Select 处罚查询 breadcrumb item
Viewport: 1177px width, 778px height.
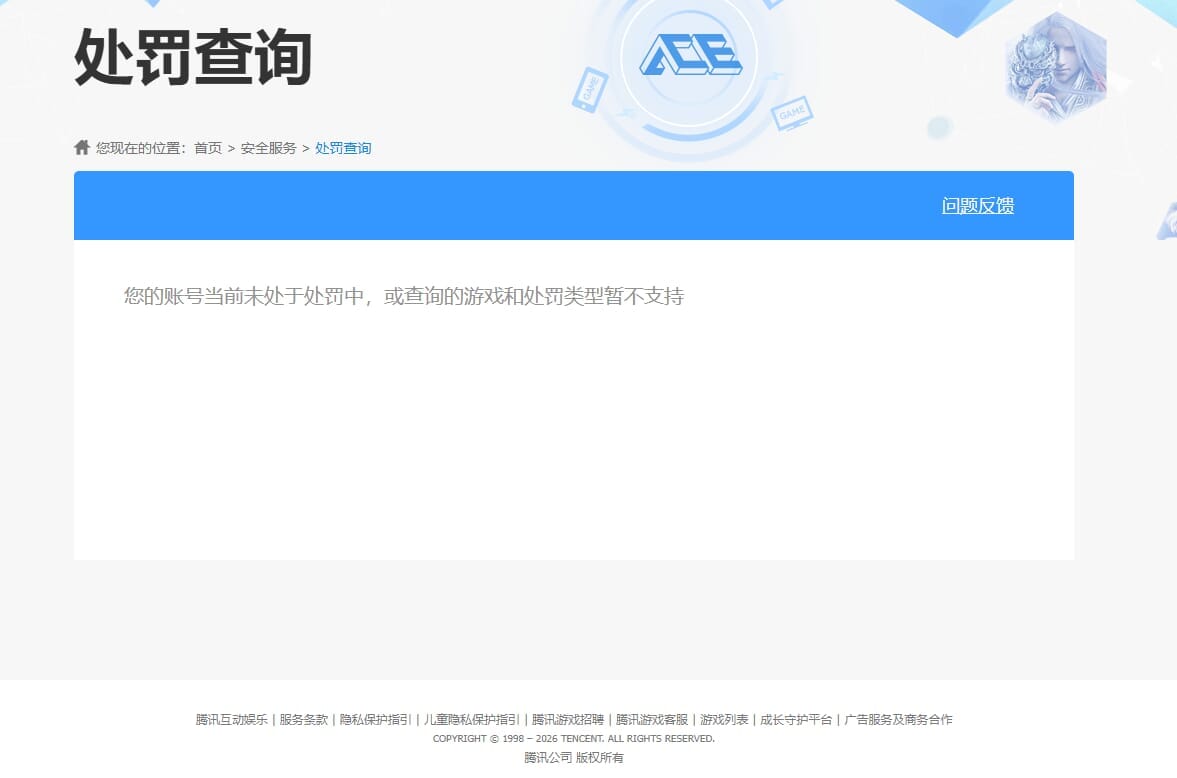[343, 148]
